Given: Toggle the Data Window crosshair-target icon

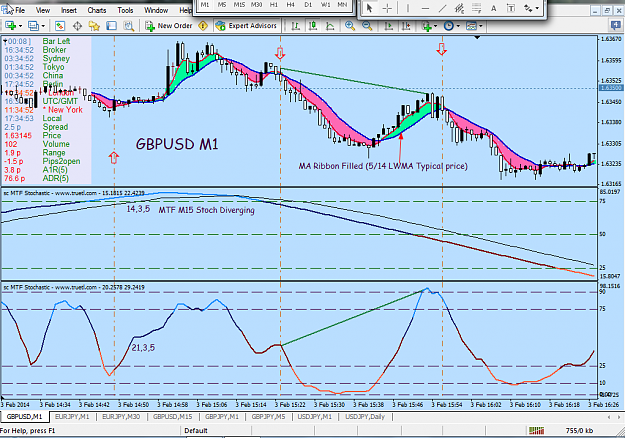Looking at the screenshot, I should click(x=77, y=26).
